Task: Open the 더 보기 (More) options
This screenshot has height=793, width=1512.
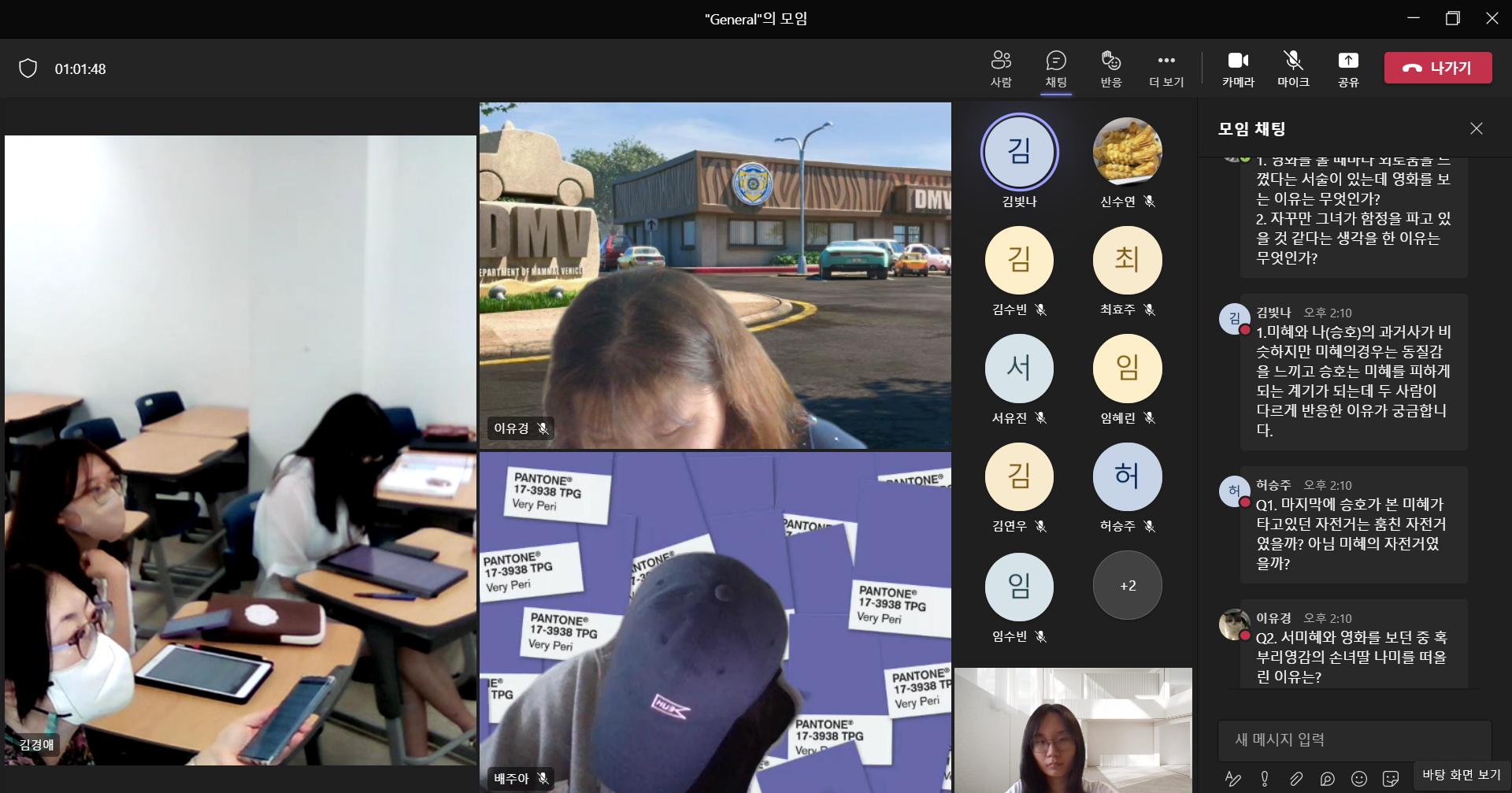Action: pyautogui.click(x=1166, y=69)
